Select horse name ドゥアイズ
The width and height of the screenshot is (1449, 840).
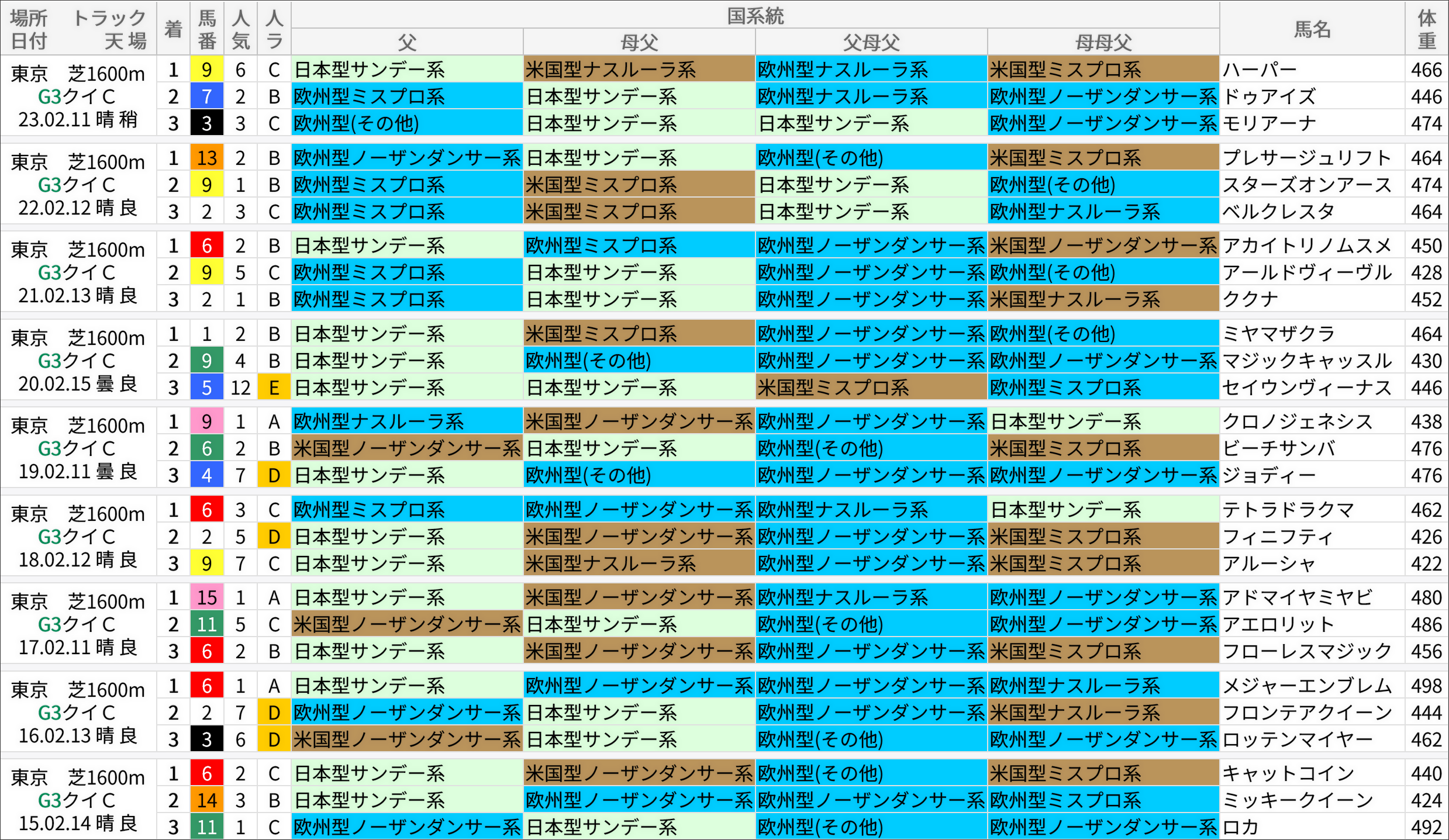[x=1269, y=97]
